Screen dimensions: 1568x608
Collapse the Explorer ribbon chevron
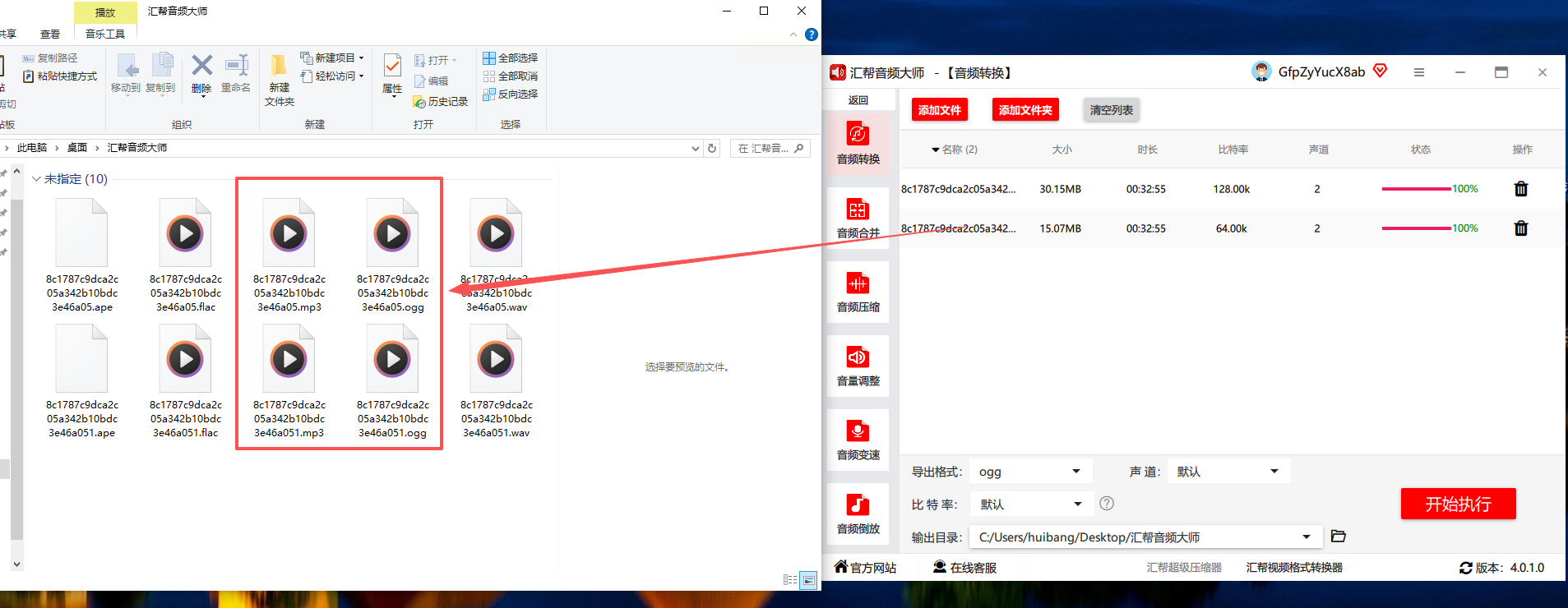[793, 35]
